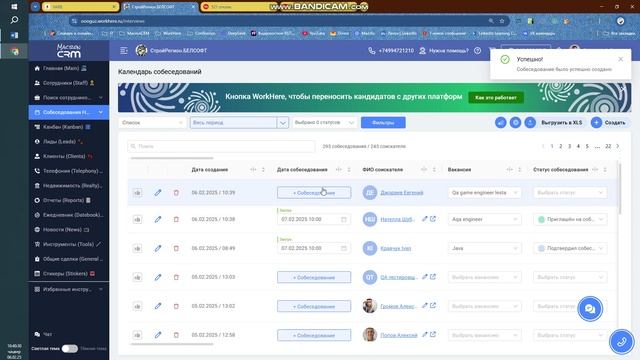Click the help question mark icon
Viewport: 640px width, 360px height.
click(x=477, y=51)
